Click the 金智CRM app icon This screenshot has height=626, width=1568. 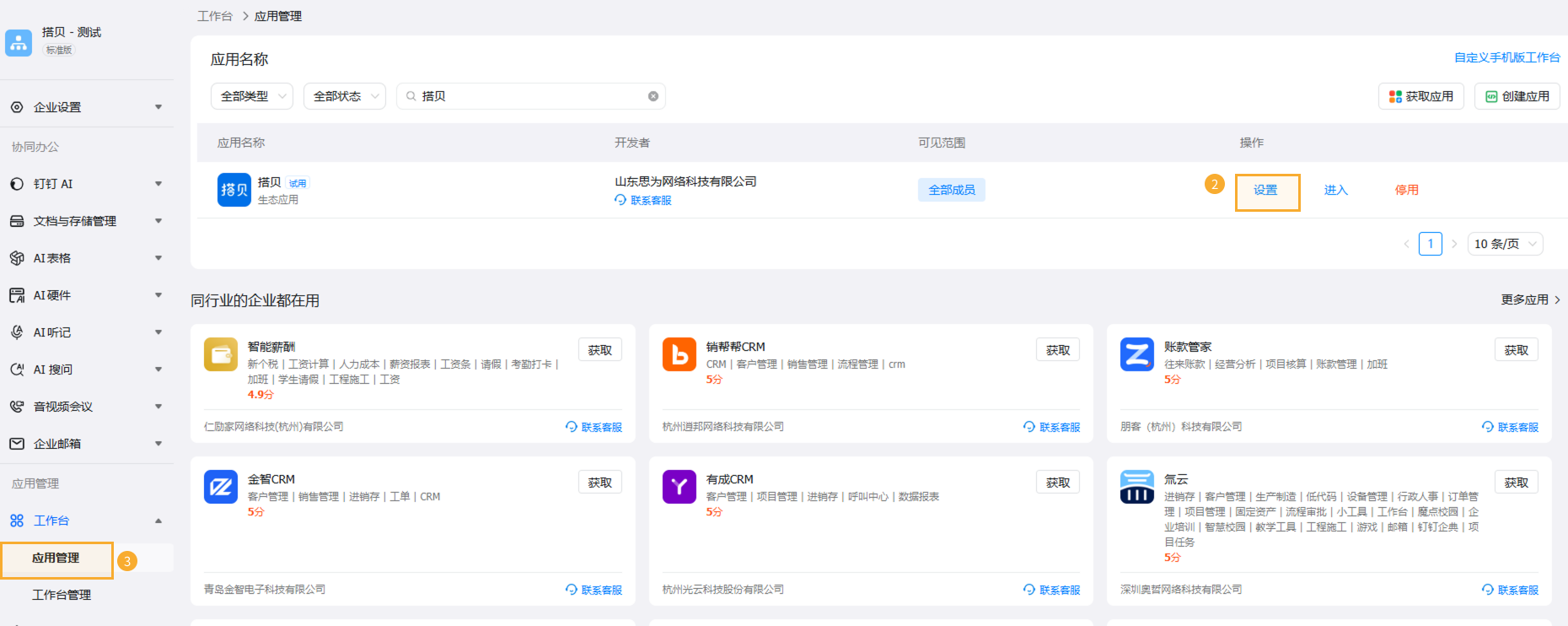point(221,487)
